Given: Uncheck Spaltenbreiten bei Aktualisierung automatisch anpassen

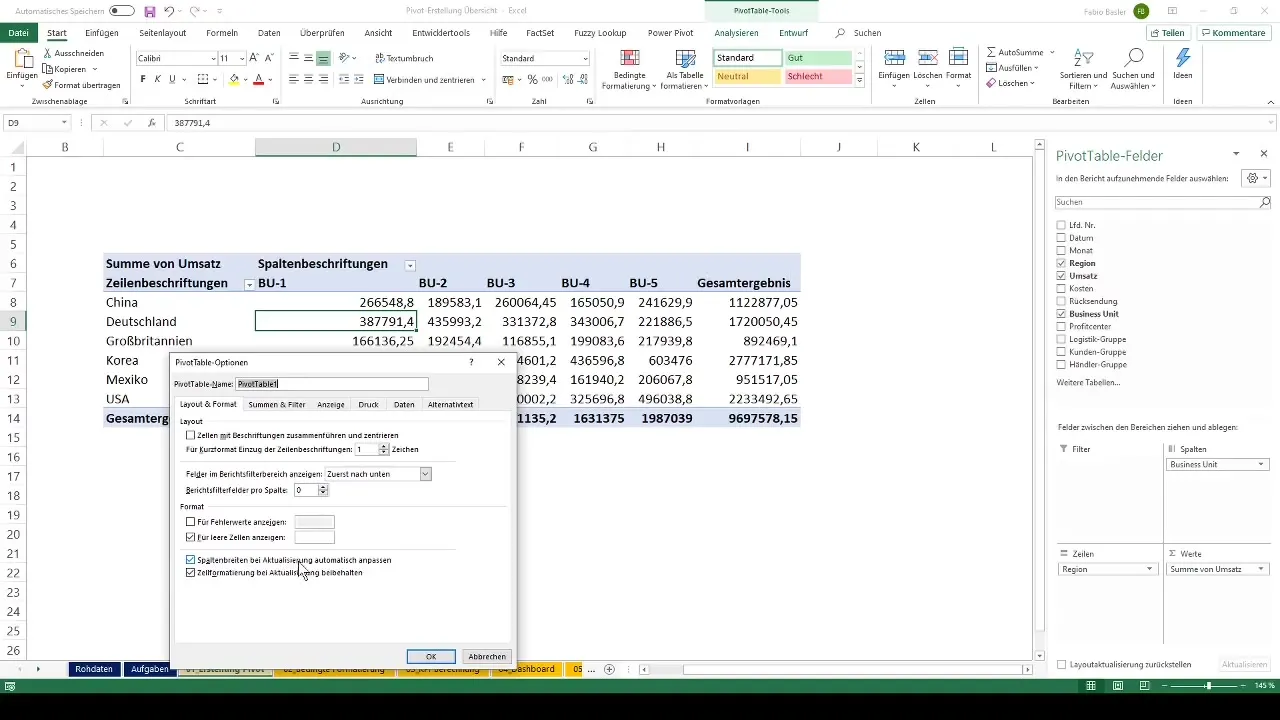Looking at the screenshot, I should (x=191, y=560).
